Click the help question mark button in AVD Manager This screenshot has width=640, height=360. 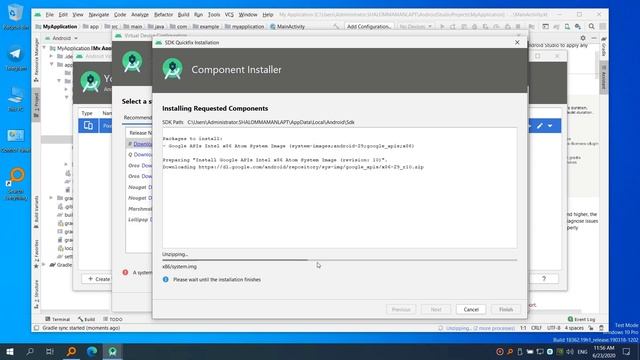[544, 279]
